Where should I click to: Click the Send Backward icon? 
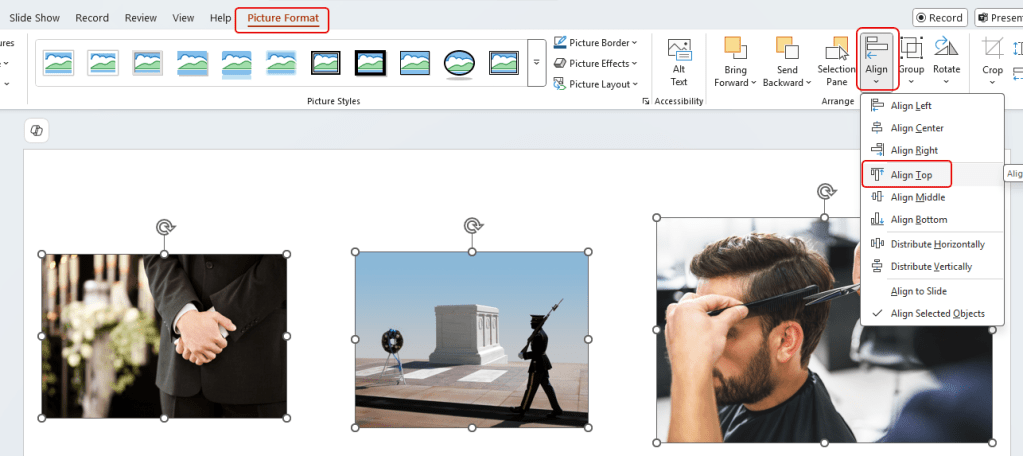pos(787,50)
